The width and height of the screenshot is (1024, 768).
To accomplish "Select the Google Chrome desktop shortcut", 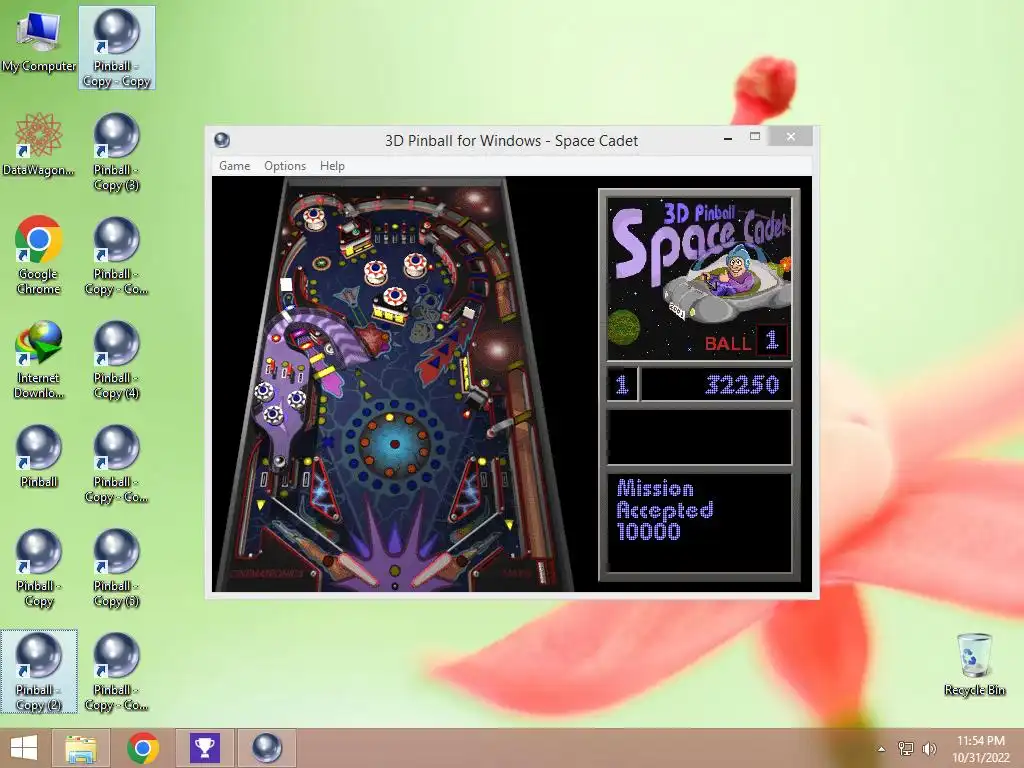I will pyautogui.click(x=39, y=255).
